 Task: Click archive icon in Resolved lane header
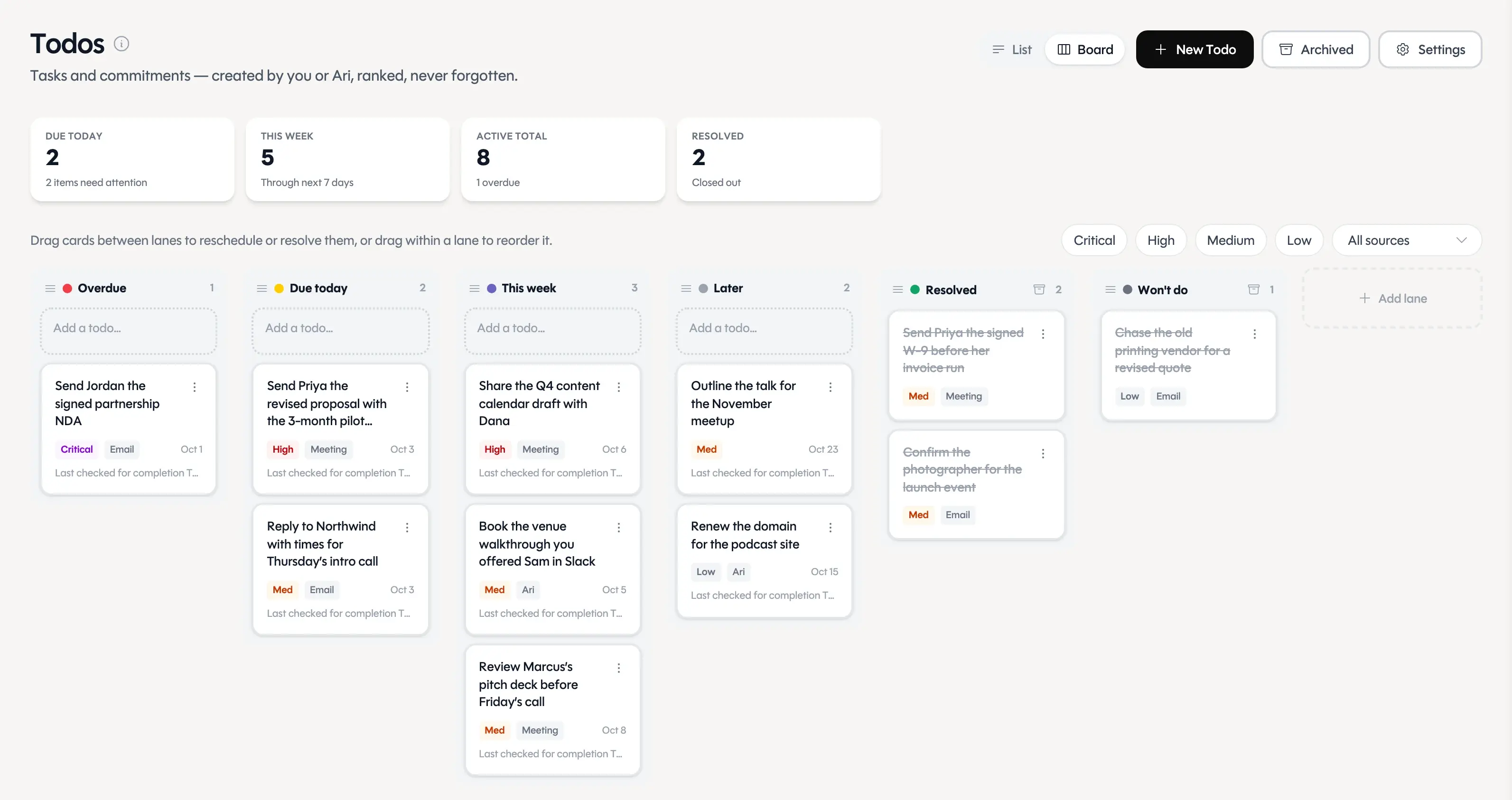(1039, 289)
